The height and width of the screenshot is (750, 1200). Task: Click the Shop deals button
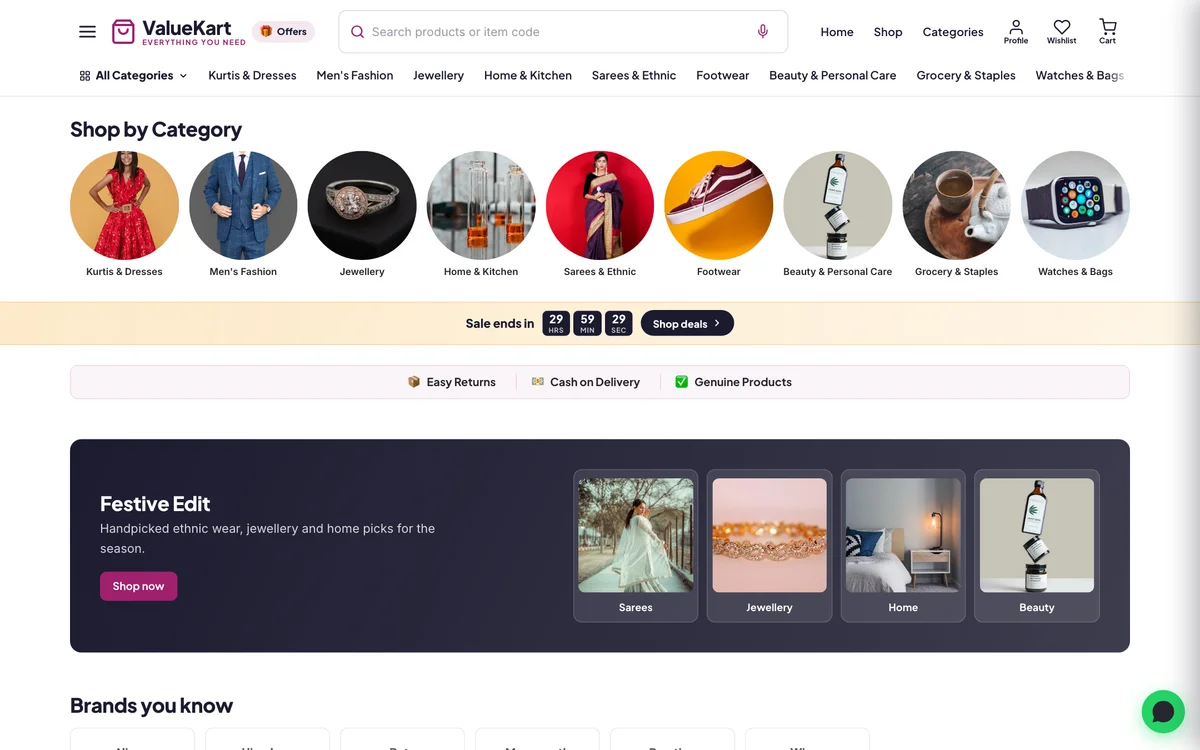click(687, 323)
